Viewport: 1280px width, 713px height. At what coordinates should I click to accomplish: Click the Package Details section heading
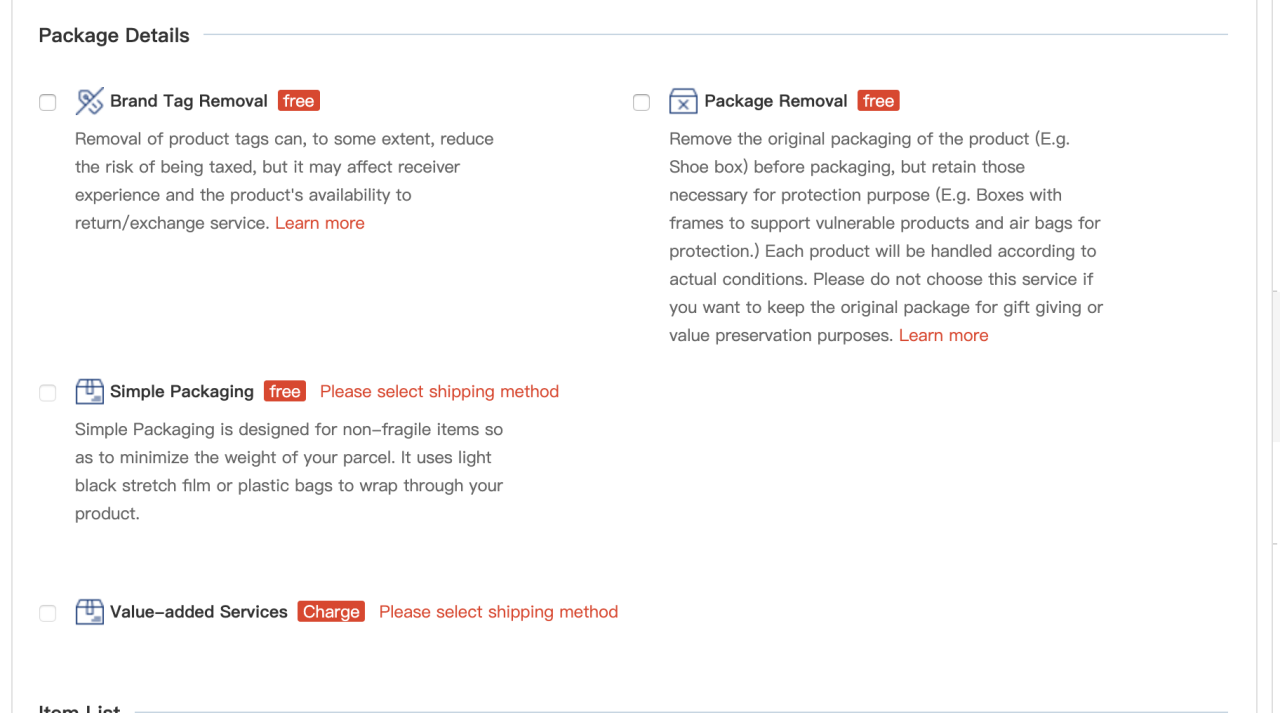[114, 35]
